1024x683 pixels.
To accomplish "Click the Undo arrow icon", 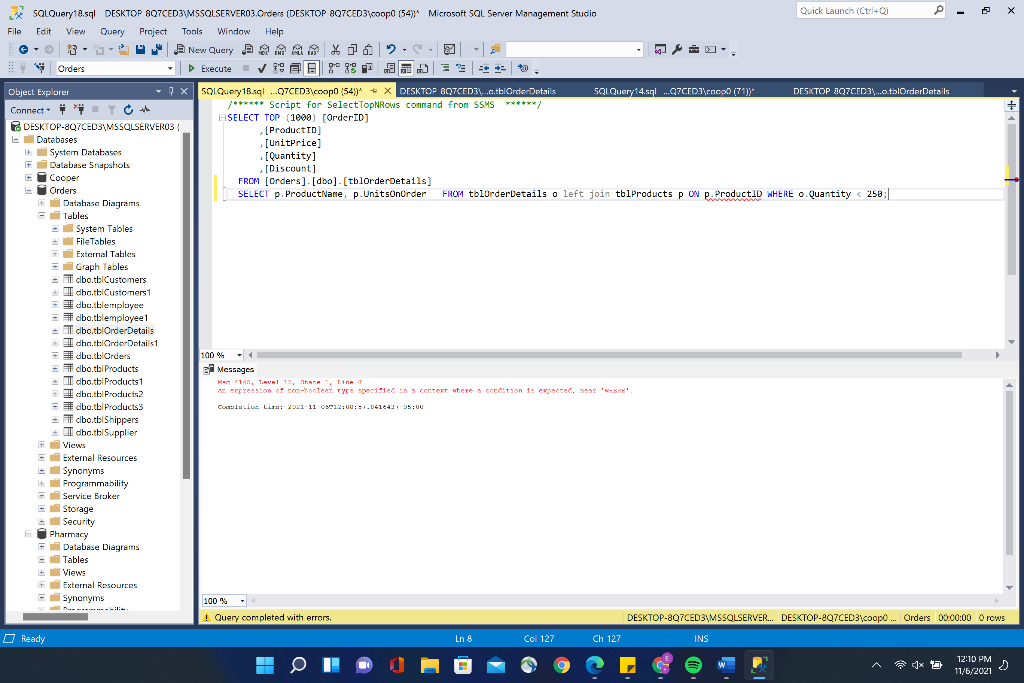I will (x=391, y=50).
